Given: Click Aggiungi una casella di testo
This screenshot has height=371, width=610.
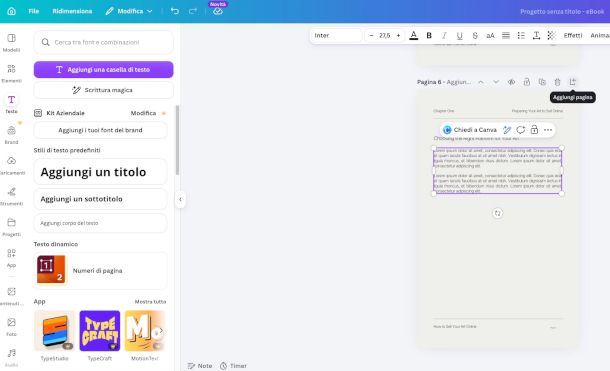Looking at the screenshot, I should 103,70.
